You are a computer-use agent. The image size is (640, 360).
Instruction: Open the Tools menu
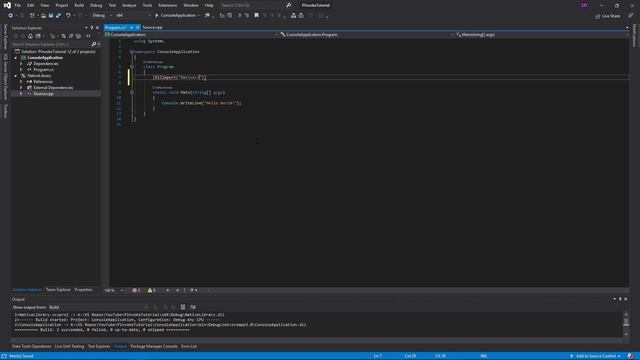tap(147, 5)
